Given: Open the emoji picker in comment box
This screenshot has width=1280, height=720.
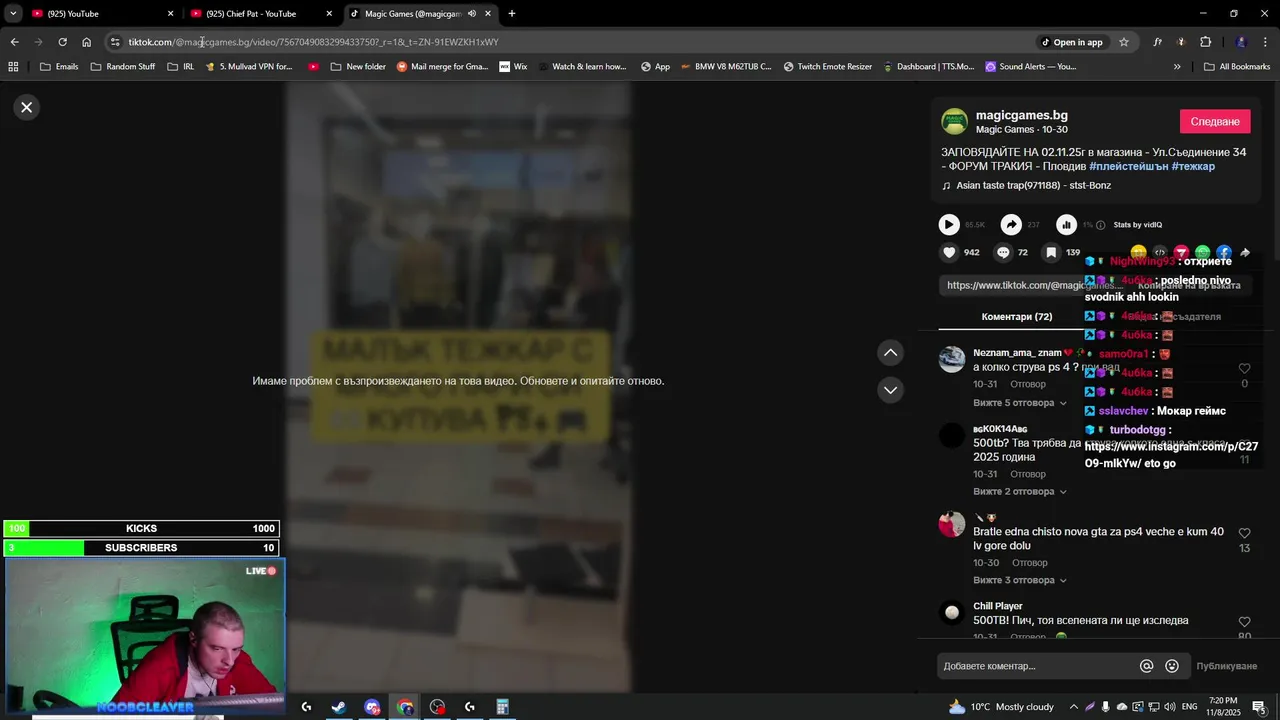Looking at the screenshot, I should point(1172,666).
